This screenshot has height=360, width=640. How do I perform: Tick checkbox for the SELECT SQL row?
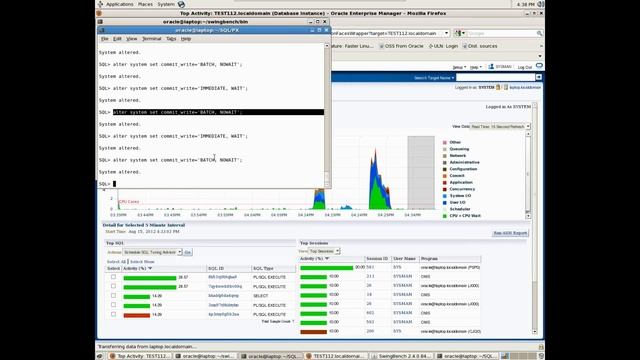point(113,296)
